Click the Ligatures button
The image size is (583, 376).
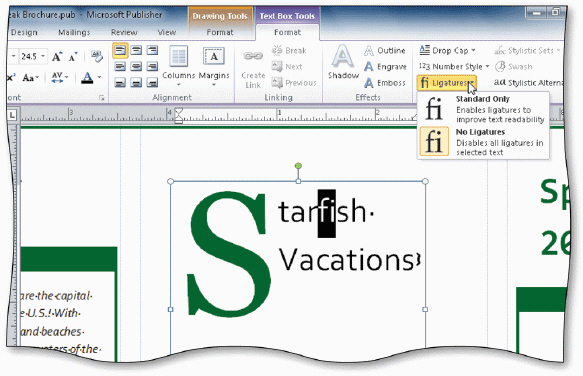[x=447, y=83]
